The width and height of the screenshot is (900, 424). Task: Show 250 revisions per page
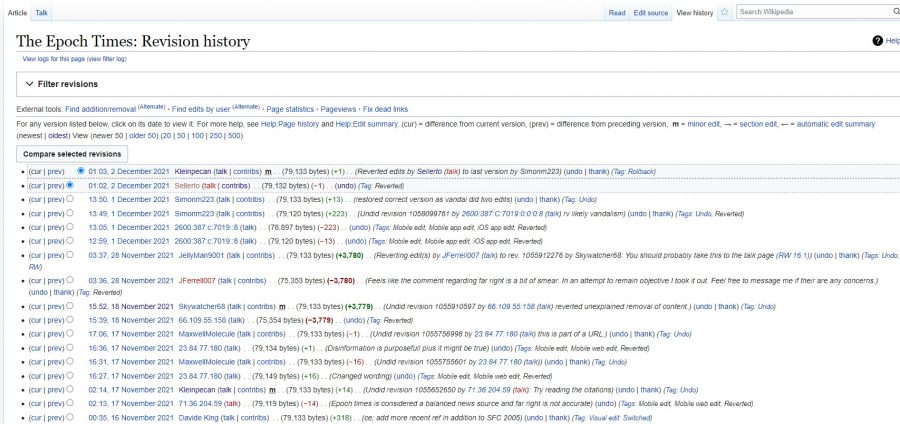point(216,136)
